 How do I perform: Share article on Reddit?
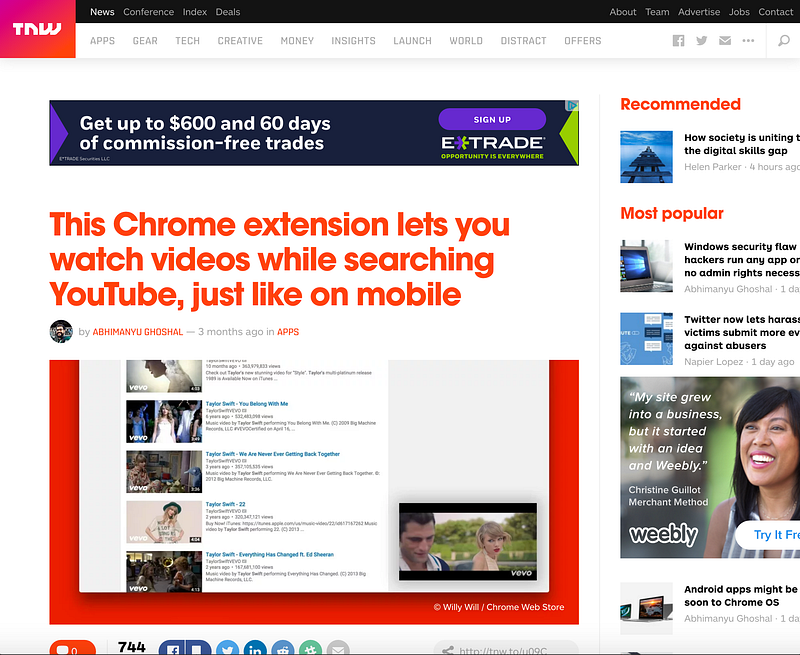(283, 648)
